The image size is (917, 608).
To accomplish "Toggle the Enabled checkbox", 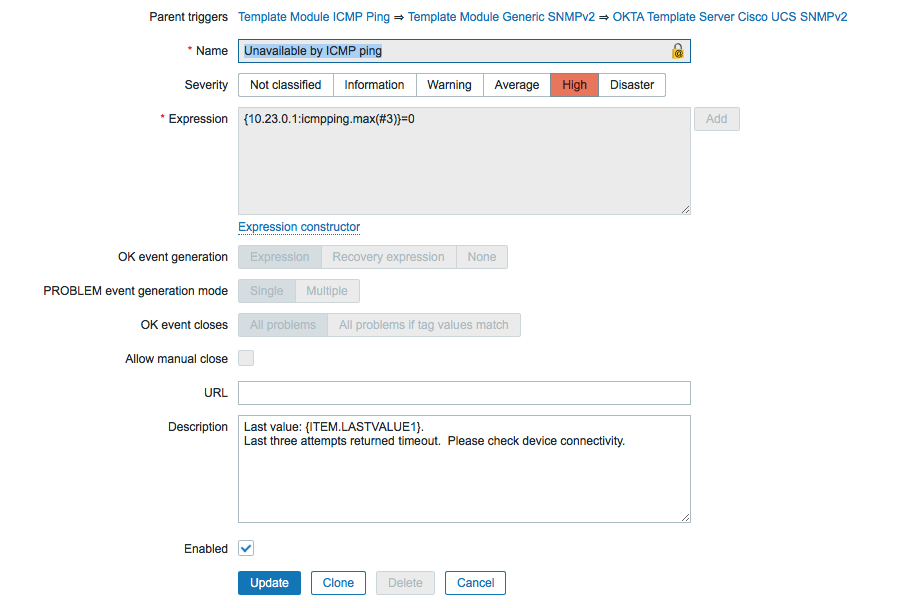I will point(246,548).
